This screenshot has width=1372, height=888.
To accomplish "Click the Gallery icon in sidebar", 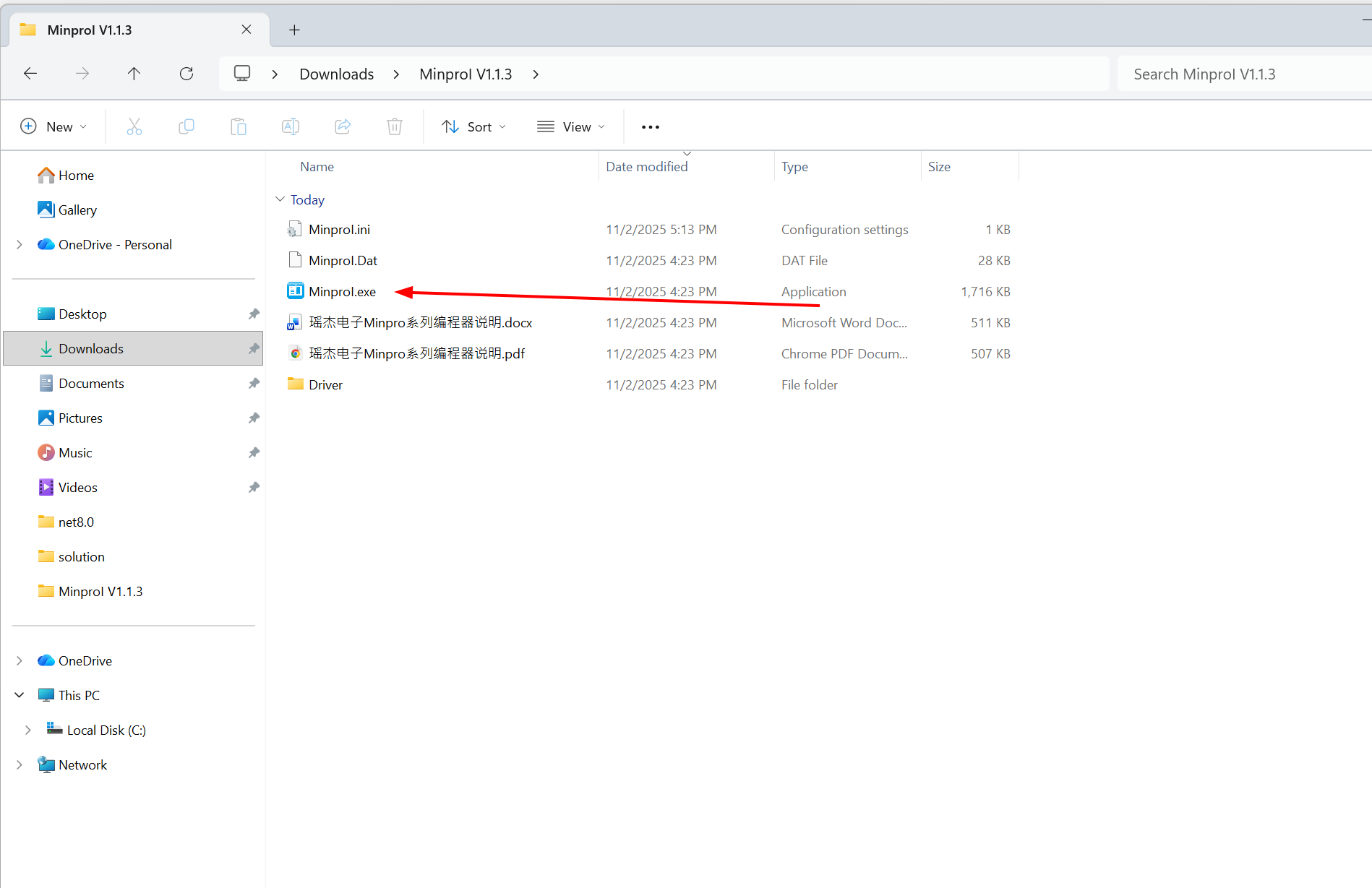I will [46, 210].
